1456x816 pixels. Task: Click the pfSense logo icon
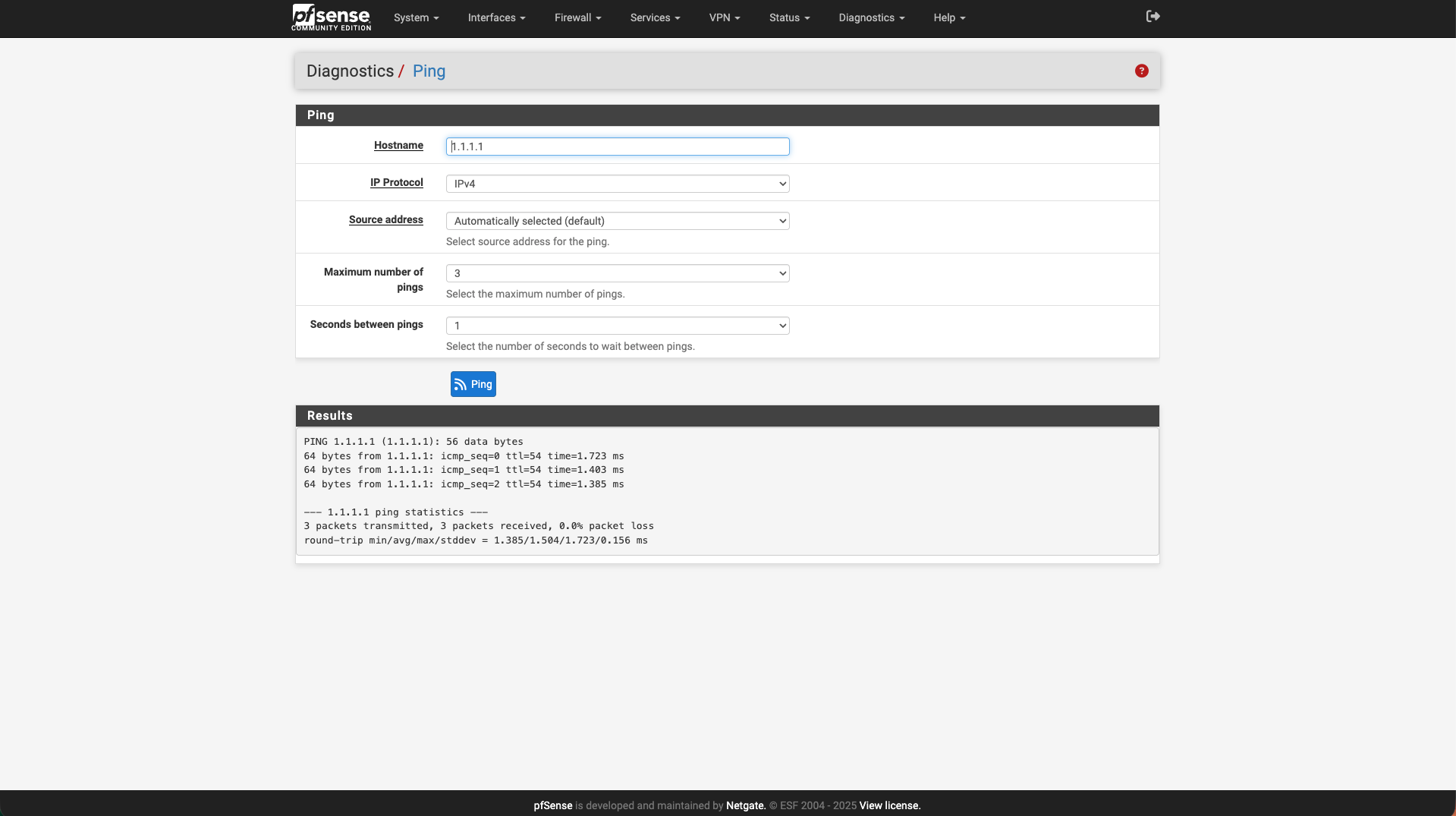(331, 17)
